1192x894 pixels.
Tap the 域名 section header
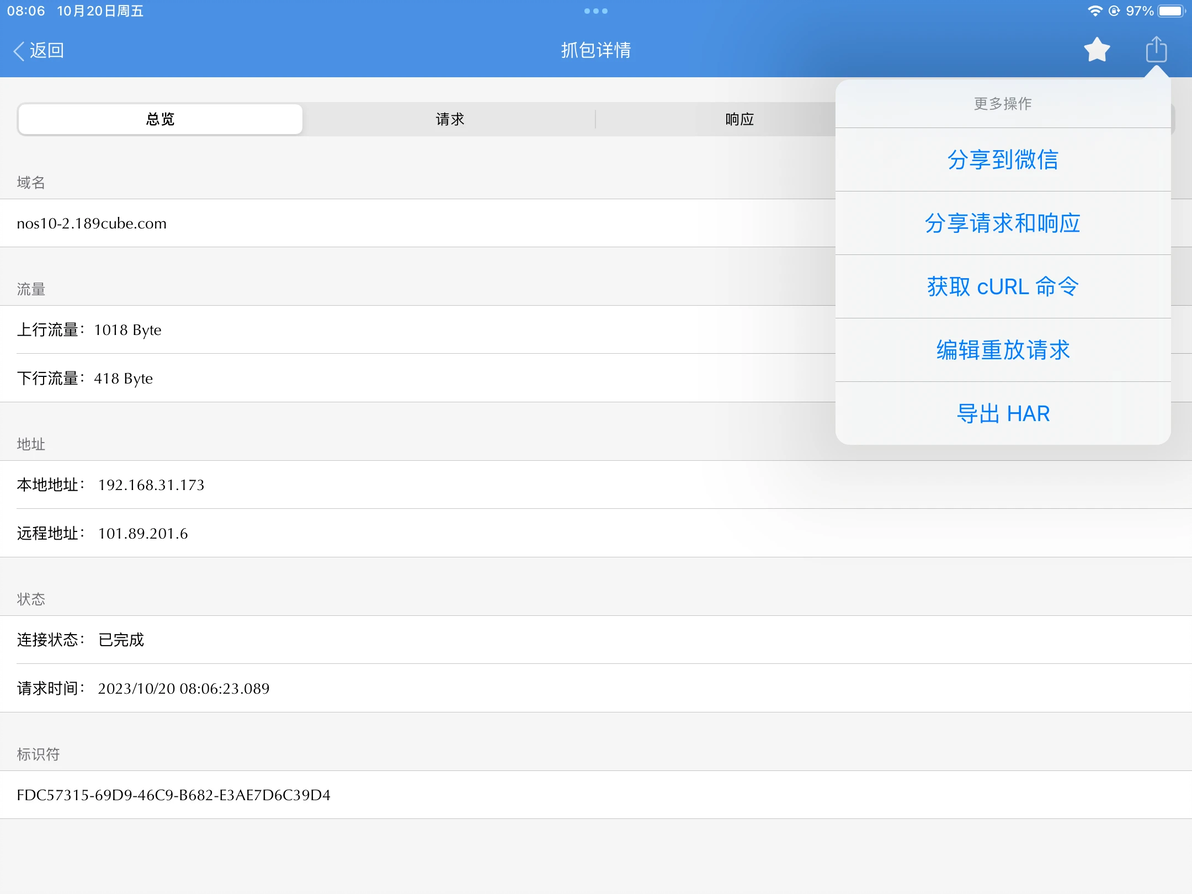(31, 182)
